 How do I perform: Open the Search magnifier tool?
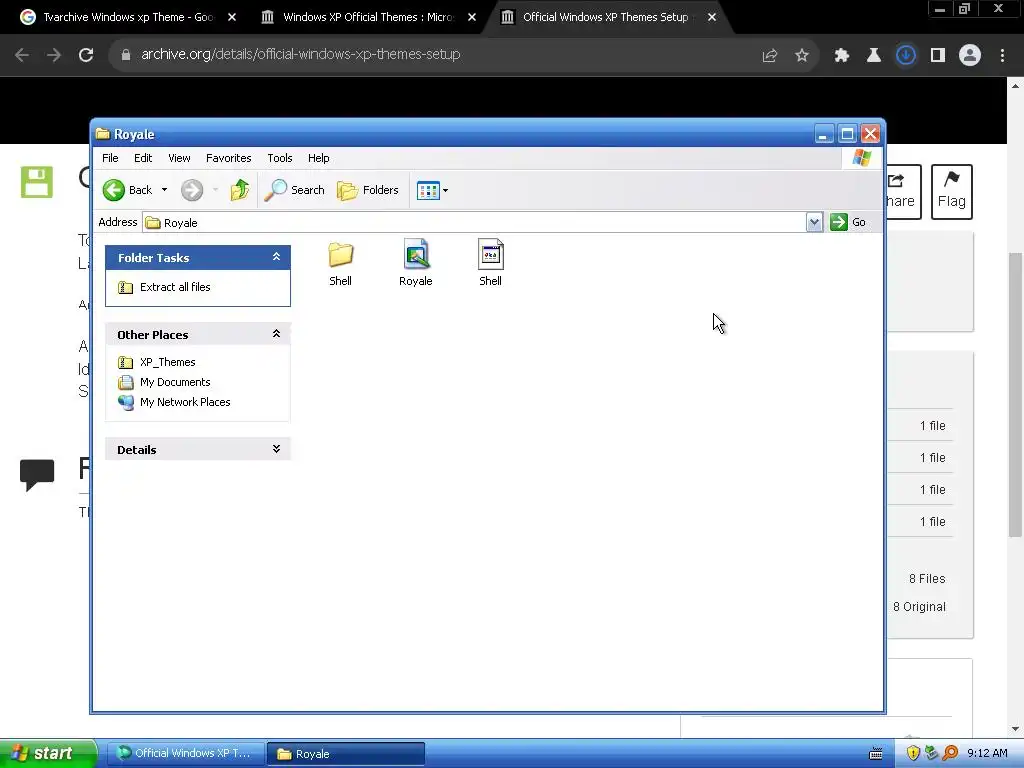pos(295,190)
